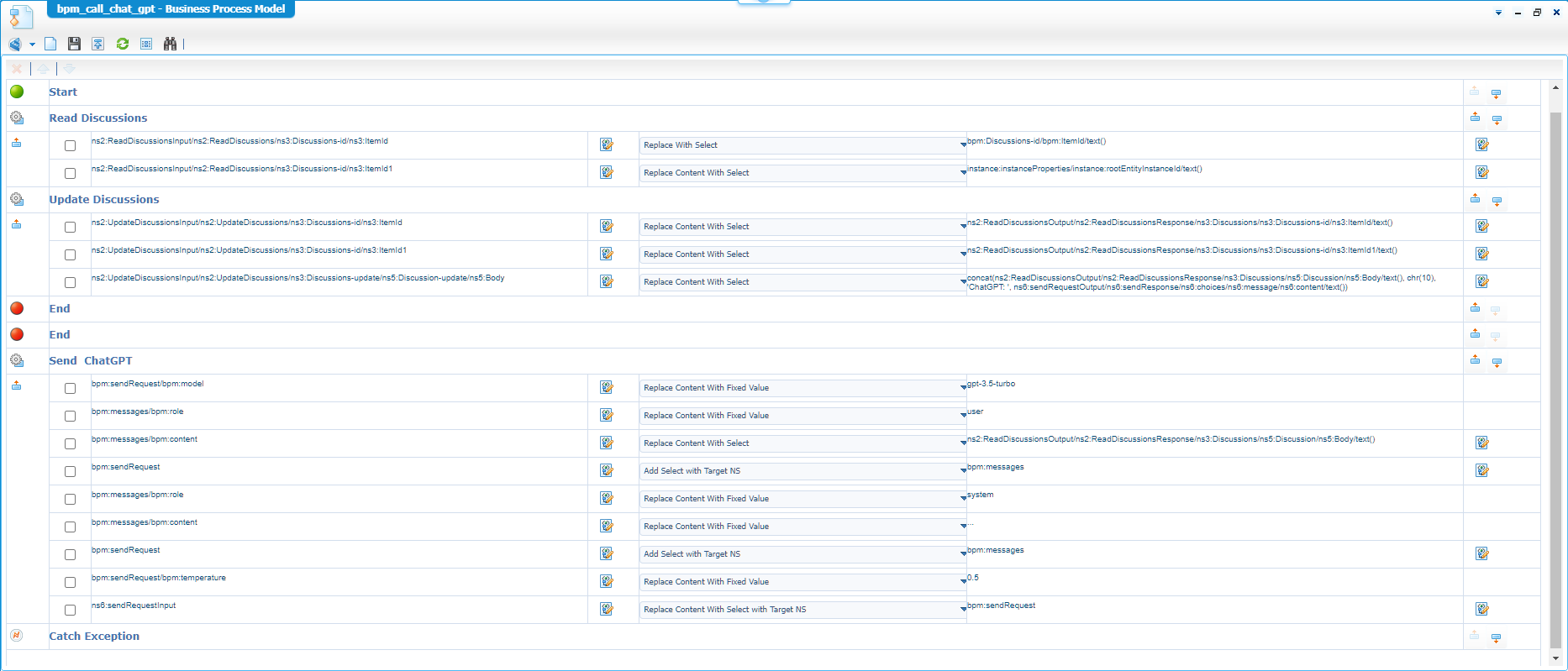
Task: Click the vertical scrollbar down arrow
Action: pos(1555,658)
